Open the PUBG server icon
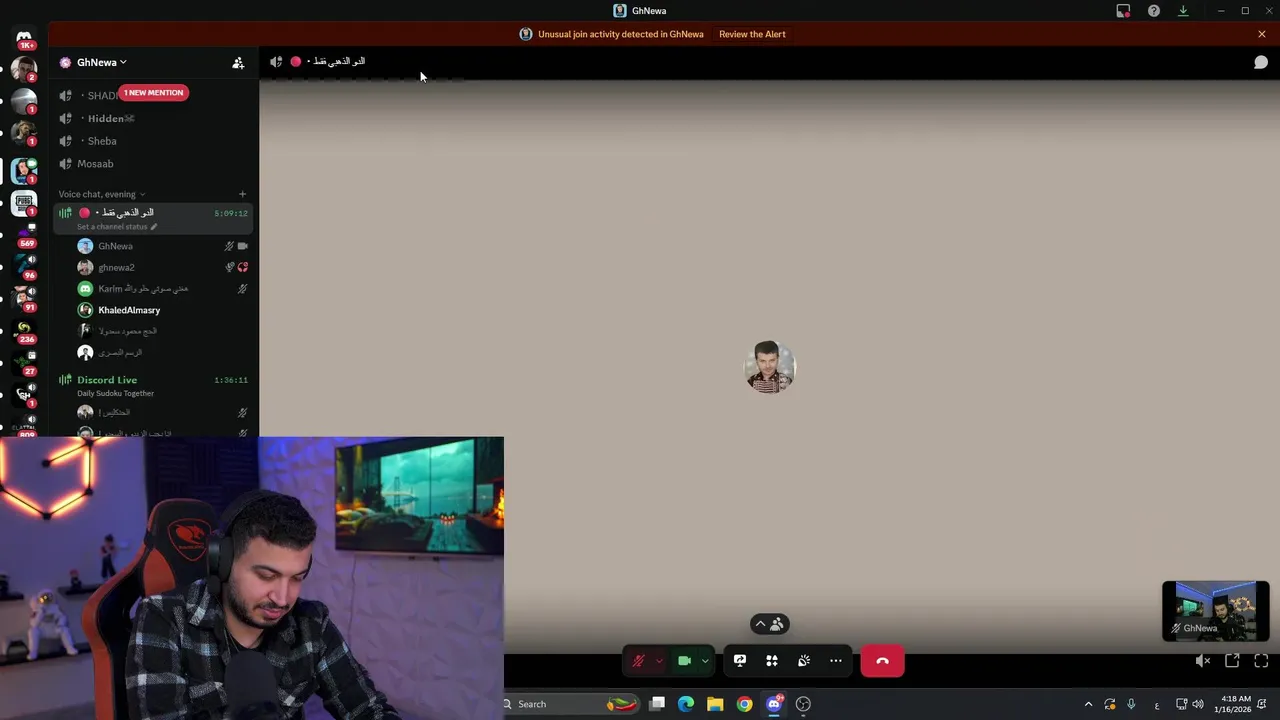The image size is (1280, 720). [x=24, y=203]
